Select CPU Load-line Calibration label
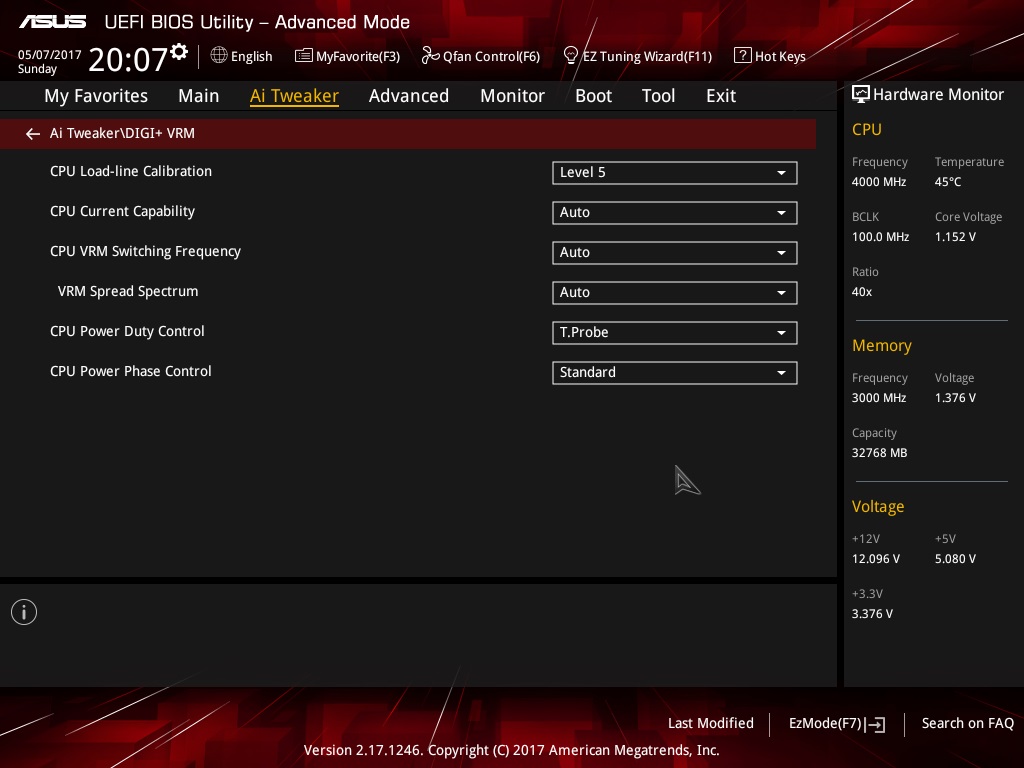Screen dimensions: 1024x768 click(x=131, y=172)
